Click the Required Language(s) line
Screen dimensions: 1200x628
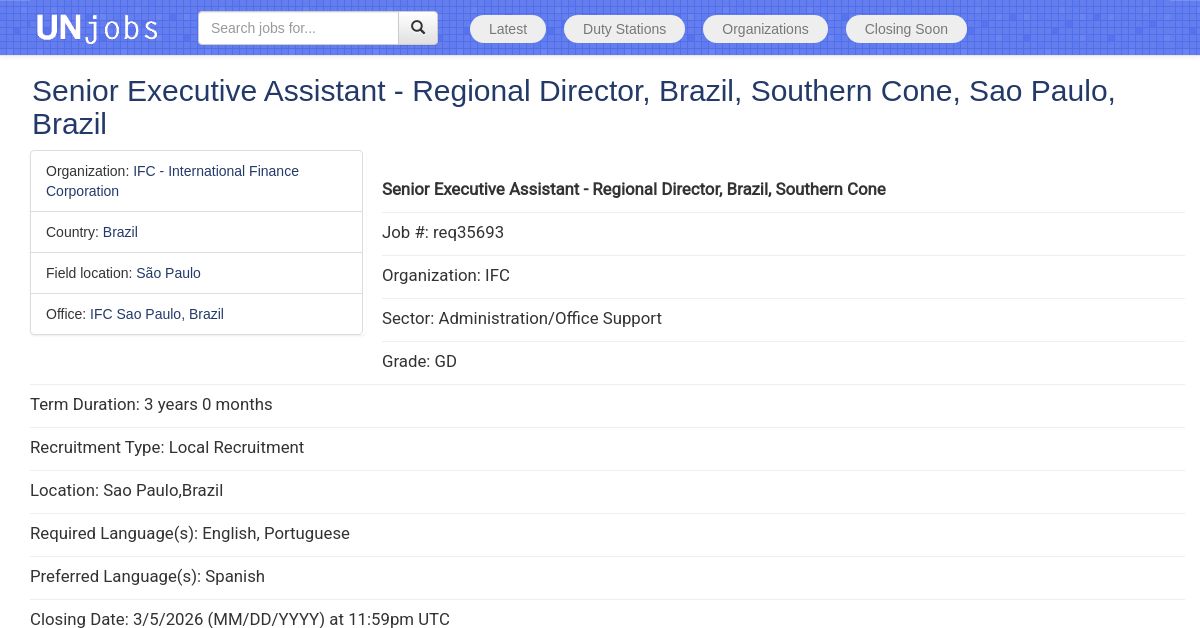(x=190, y=533)
